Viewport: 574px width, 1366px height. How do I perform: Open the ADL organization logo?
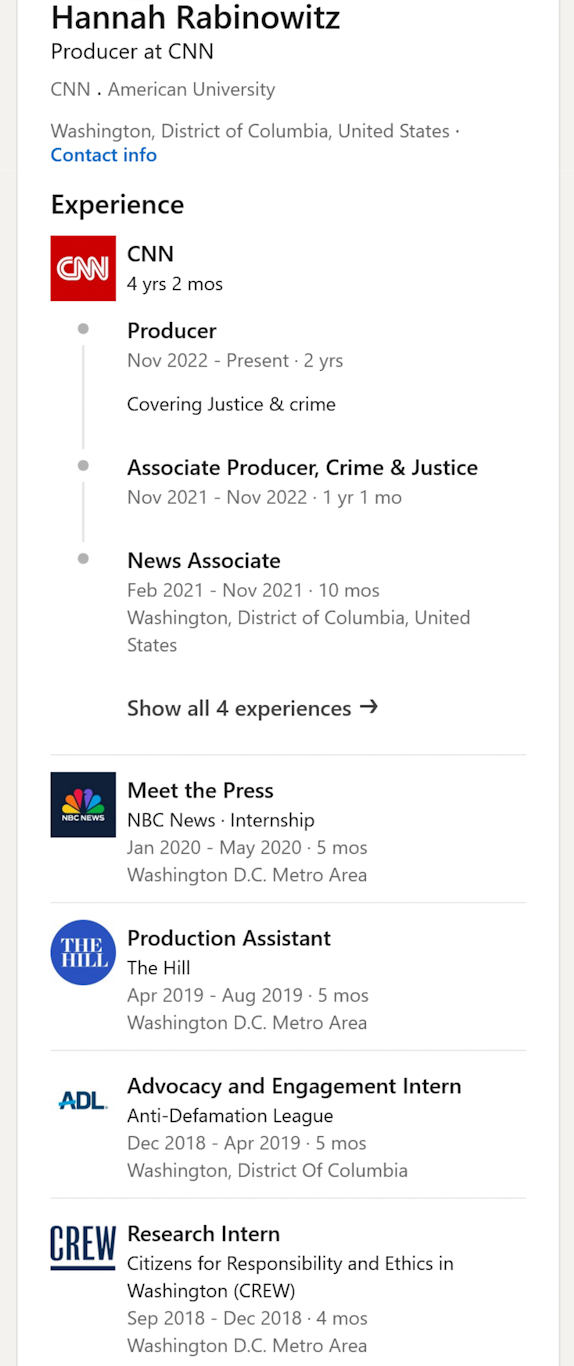(x=83, y=1100)
